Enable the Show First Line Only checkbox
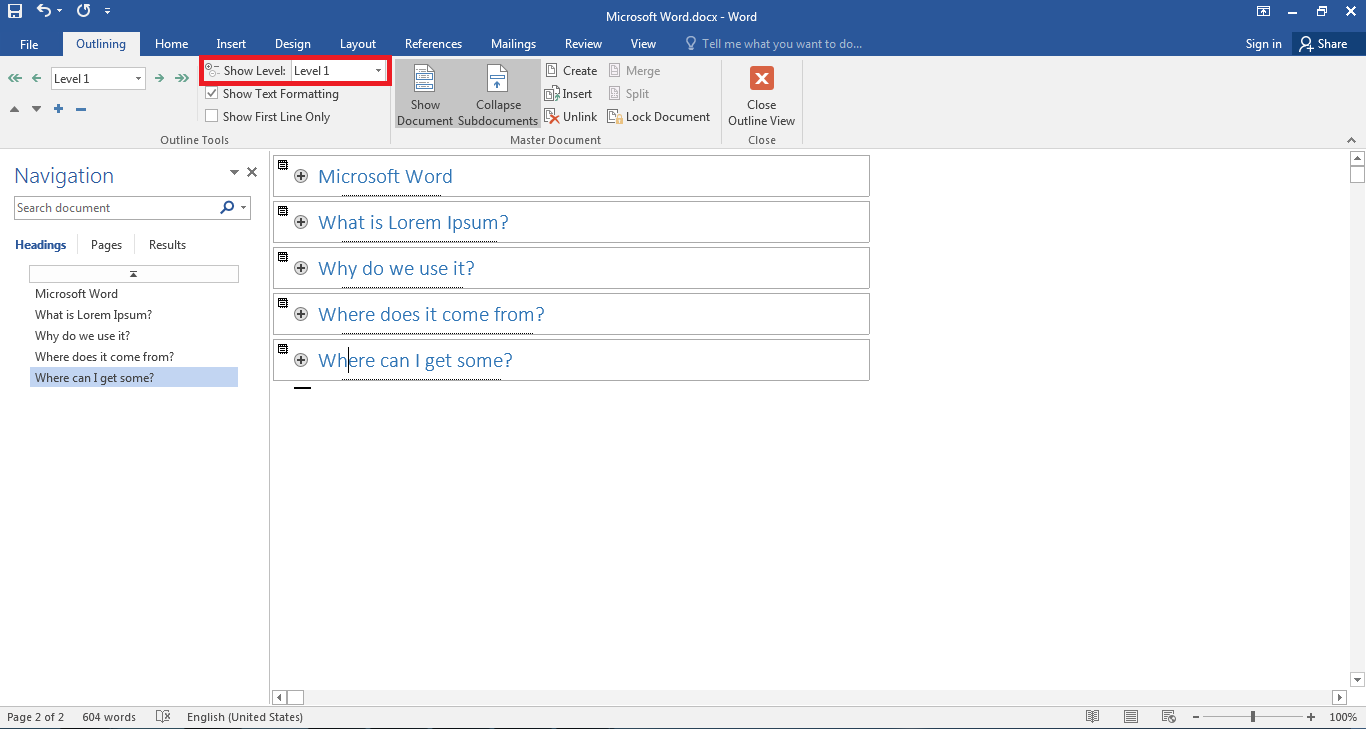This screenshot has width=1366, height=729. tap(212, 117)
